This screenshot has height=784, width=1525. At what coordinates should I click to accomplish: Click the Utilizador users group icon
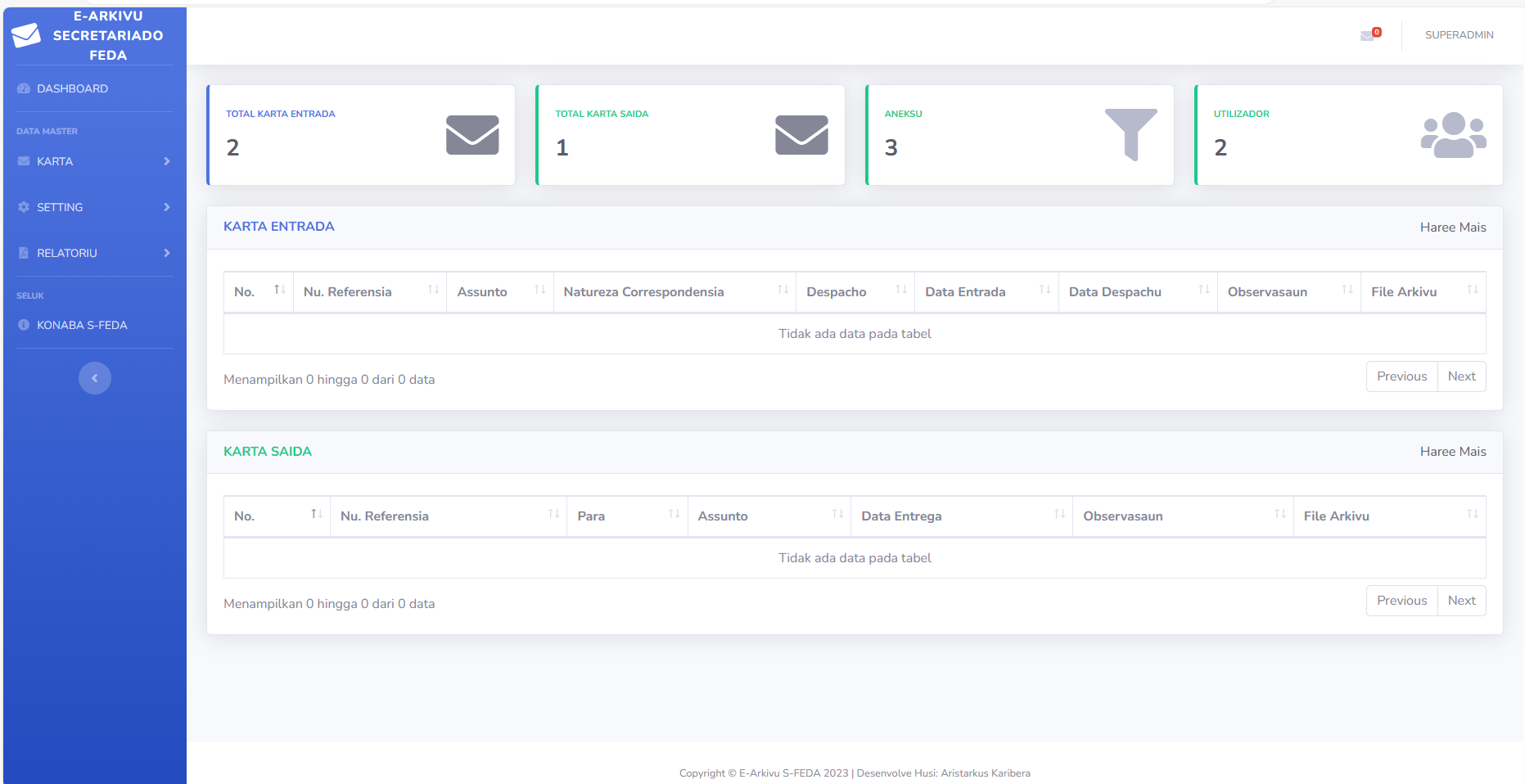click(1453, 135)
